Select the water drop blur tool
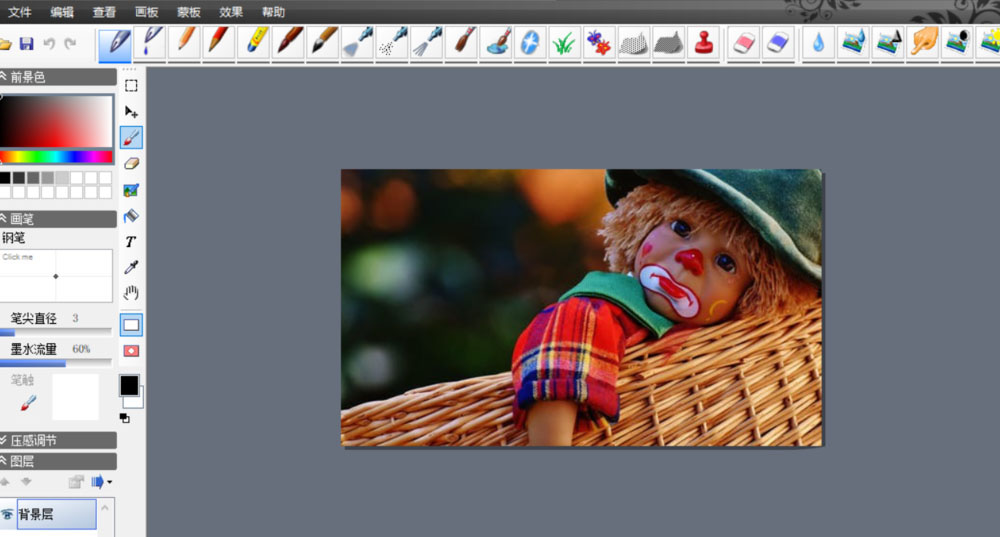 coord(819,43)
